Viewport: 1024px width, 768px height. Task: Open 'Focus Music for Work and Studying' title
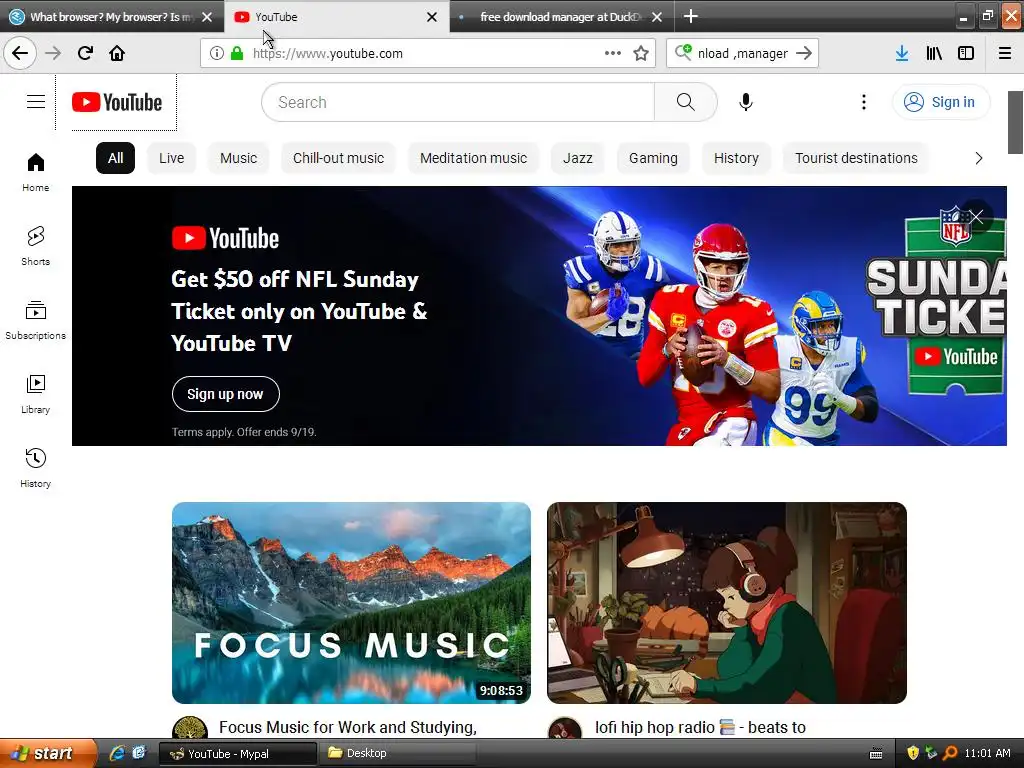pos(347,727)
